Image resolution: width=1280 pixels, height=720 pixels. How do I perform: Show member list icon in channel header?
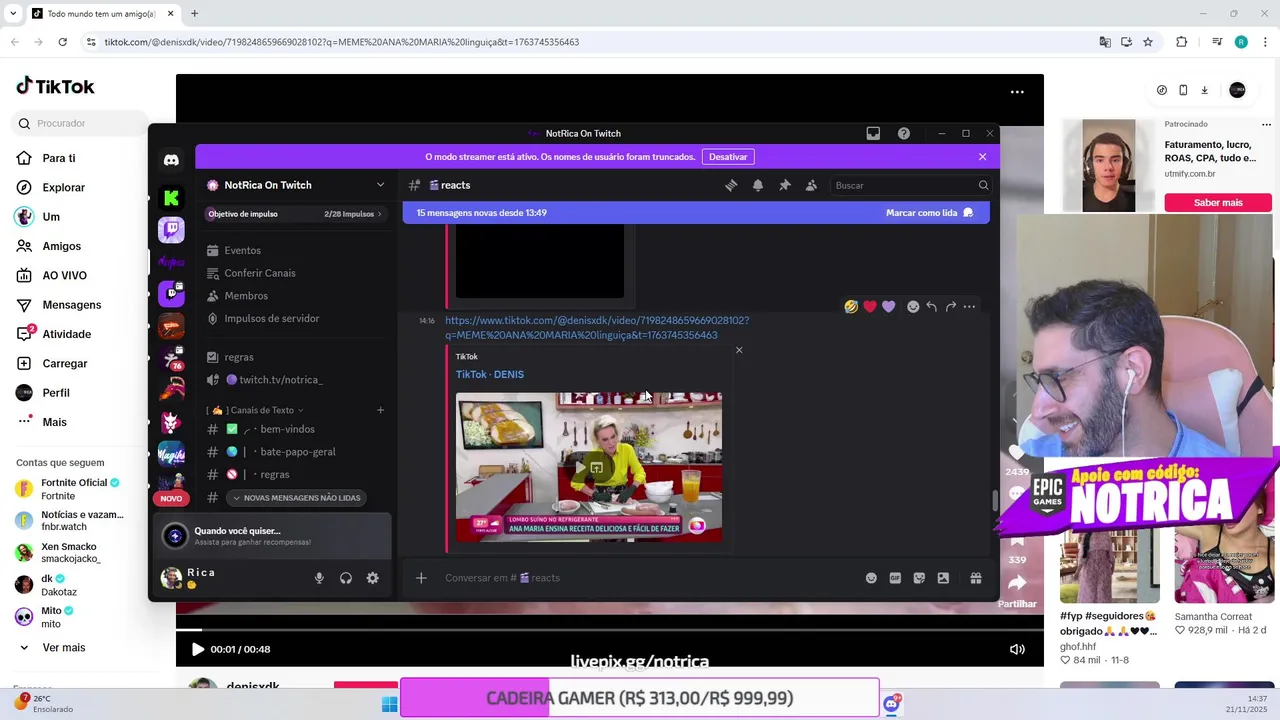tap(811, 185)
